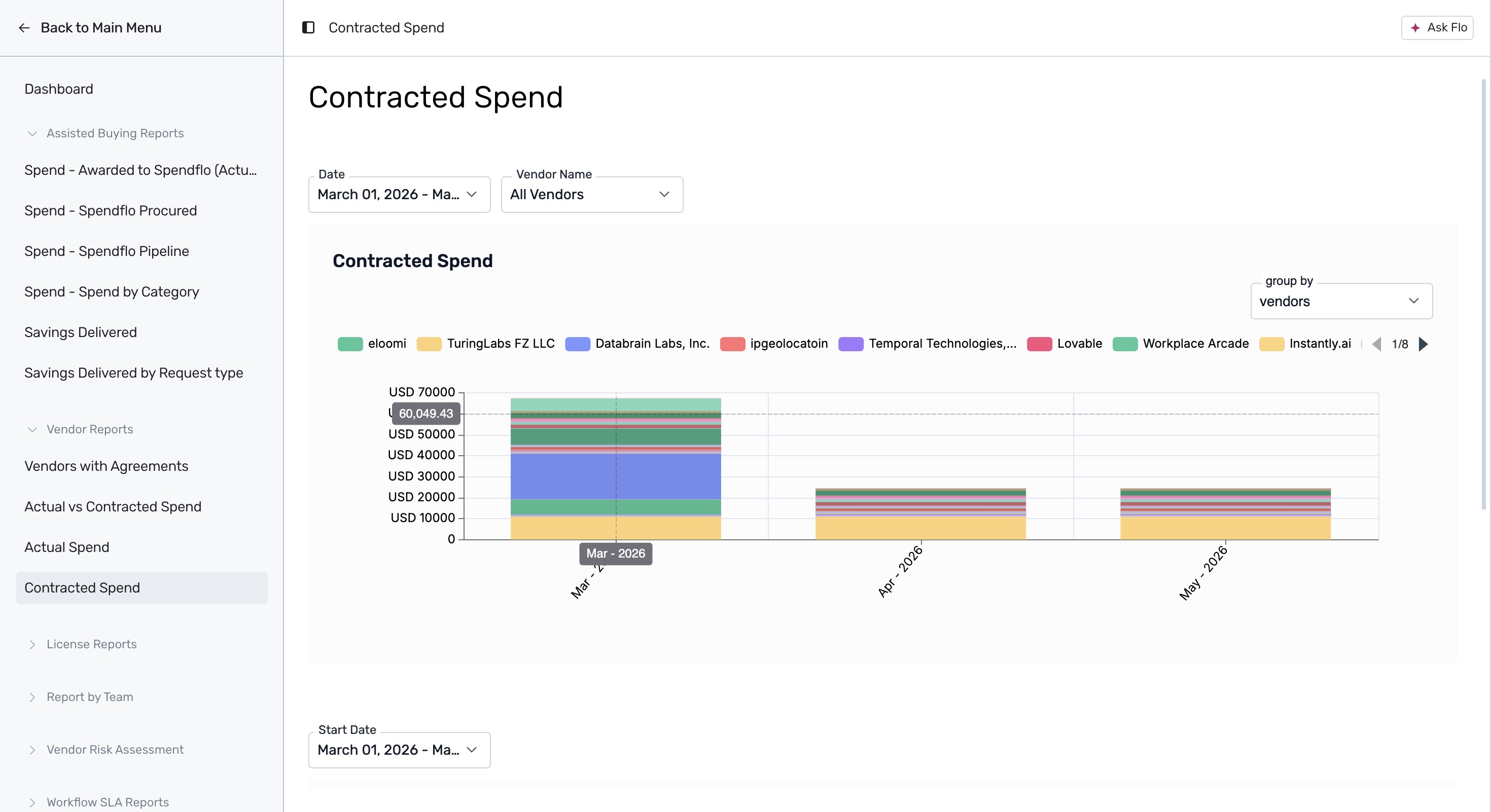Toggle Lovable legend swatch

[1040, 344]
